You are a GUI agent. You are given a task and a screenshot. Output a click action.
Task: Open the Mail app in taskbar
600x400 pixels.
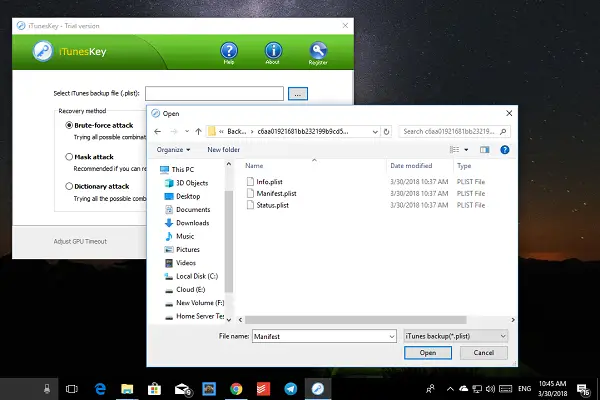[182, 389]
